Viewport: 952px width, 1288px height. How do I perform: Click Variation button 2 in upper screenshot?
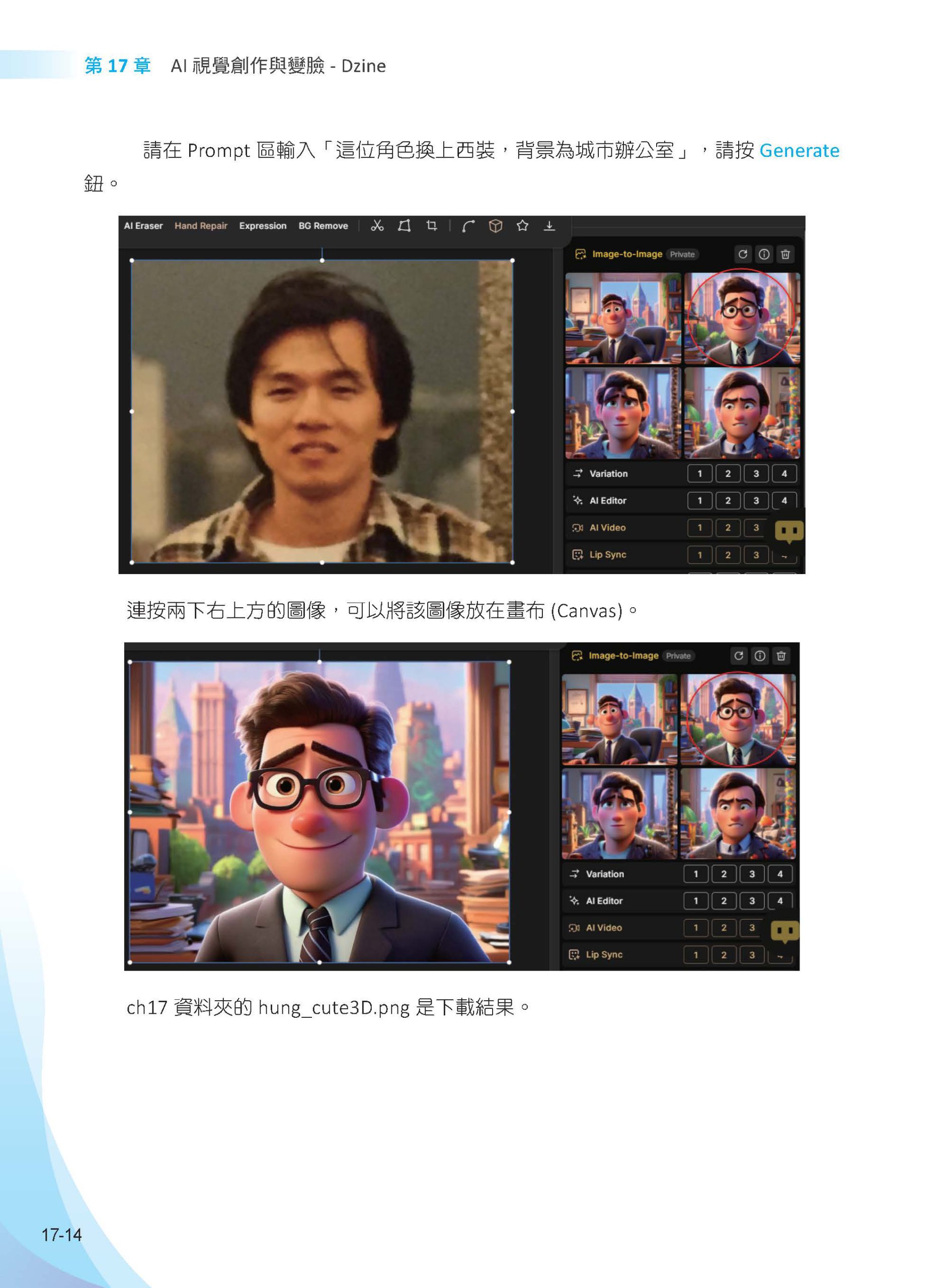click(728, 474)
